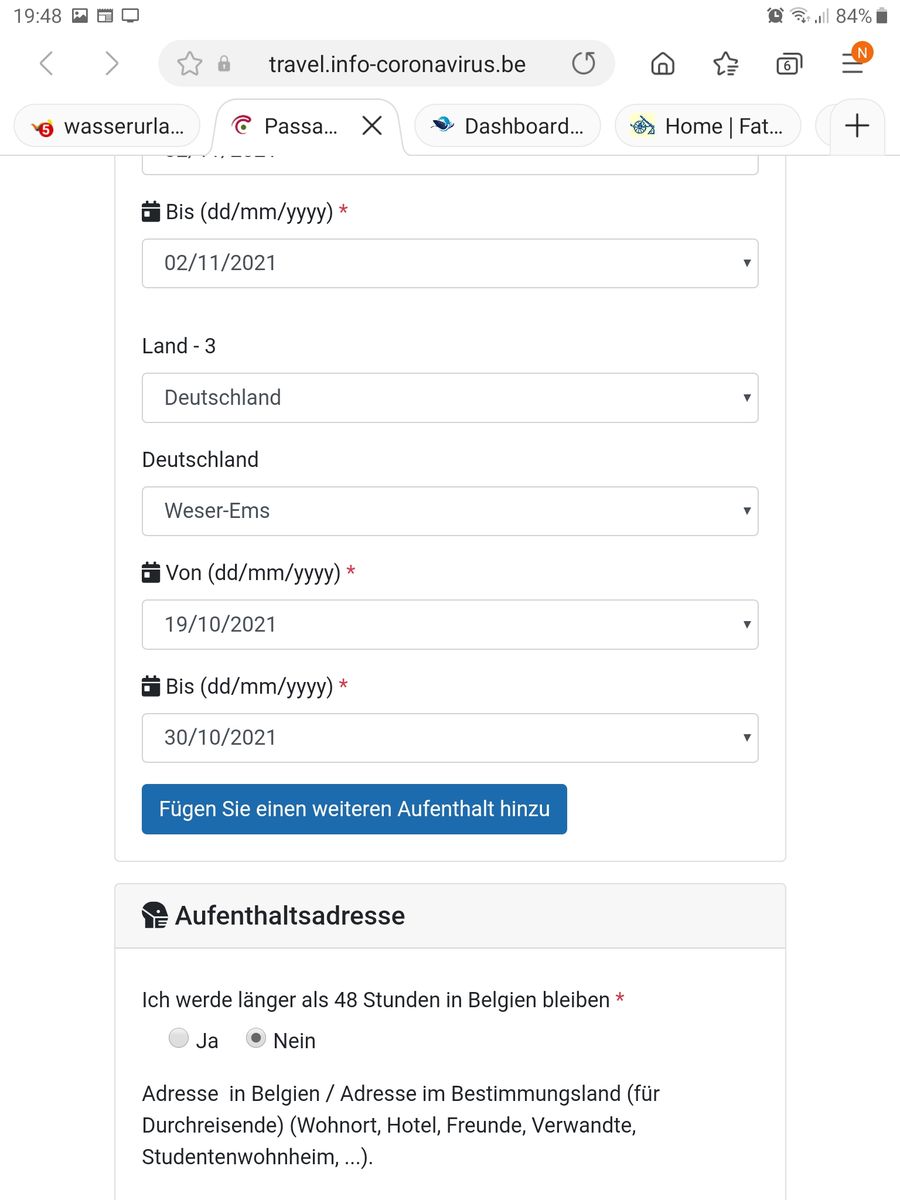Click Fügen Sie einen weiteren Aufenthalt hinzu
The height and width of the screenshot is (1200, 900).
tap(354, 809)
